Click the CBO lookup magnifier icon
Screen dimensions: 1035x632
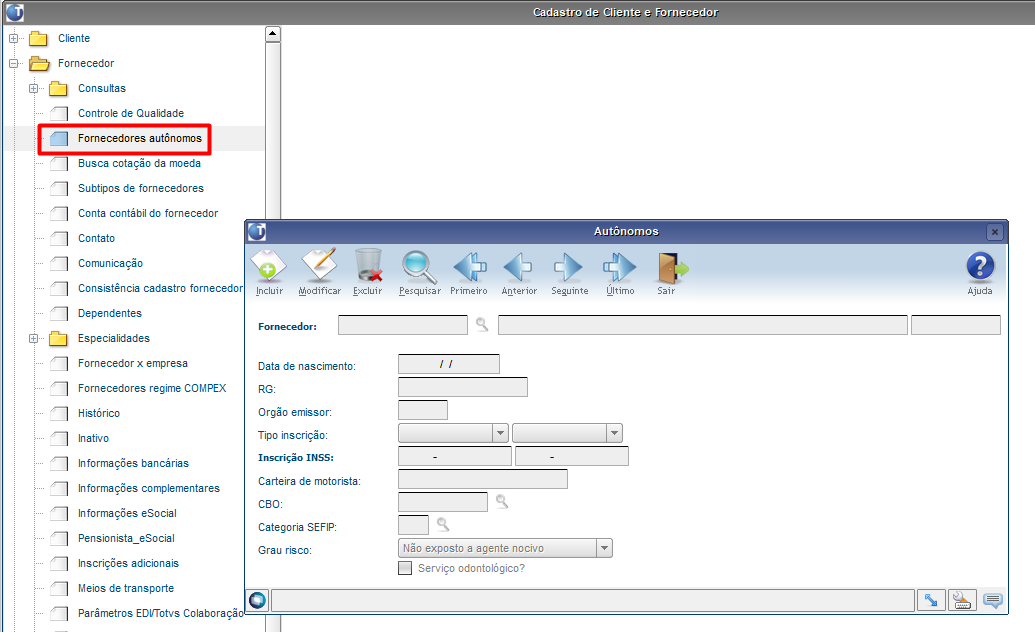point(502,502)
